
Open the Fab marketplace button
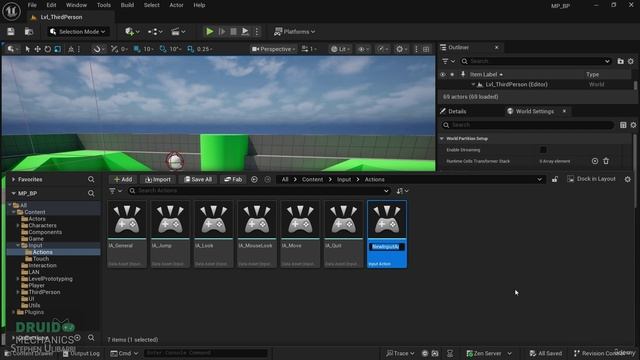coord(233,179)
